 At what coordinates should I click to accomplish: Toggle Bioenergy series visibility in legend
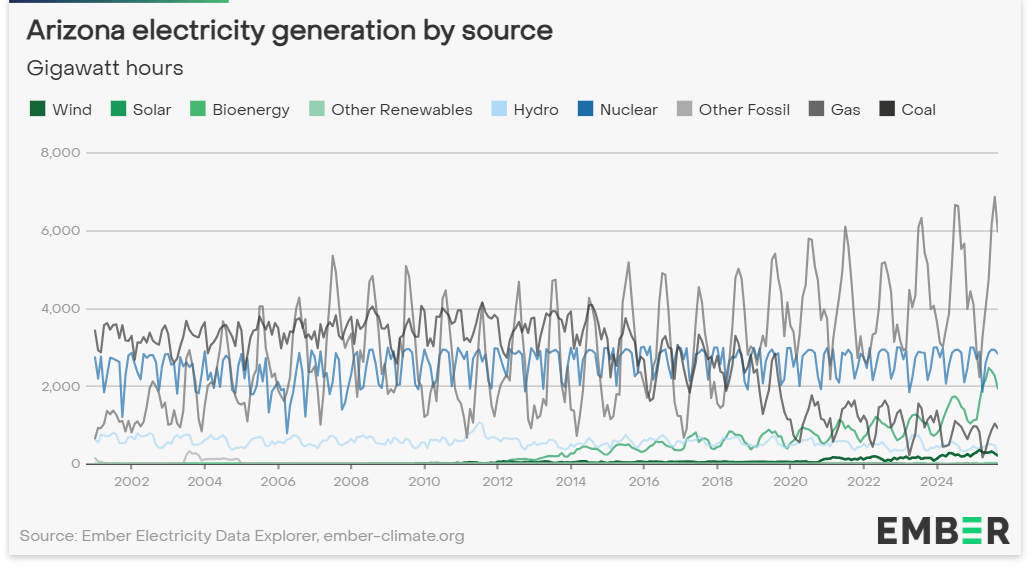tap(250, 109)
